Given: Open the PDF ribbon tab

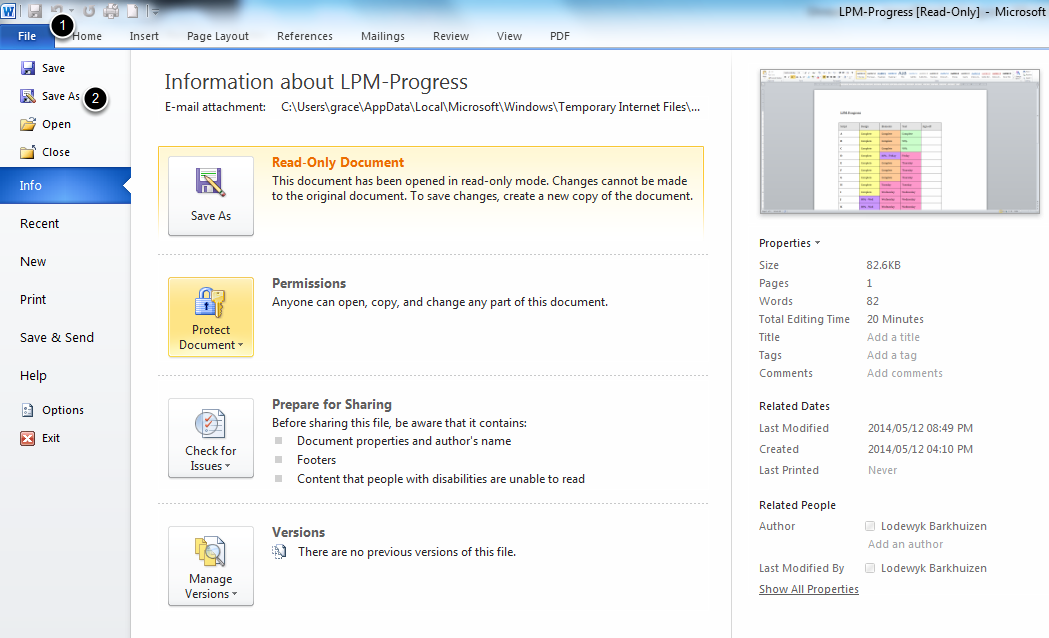Looking at the screenshot, I should coord(559,36).
